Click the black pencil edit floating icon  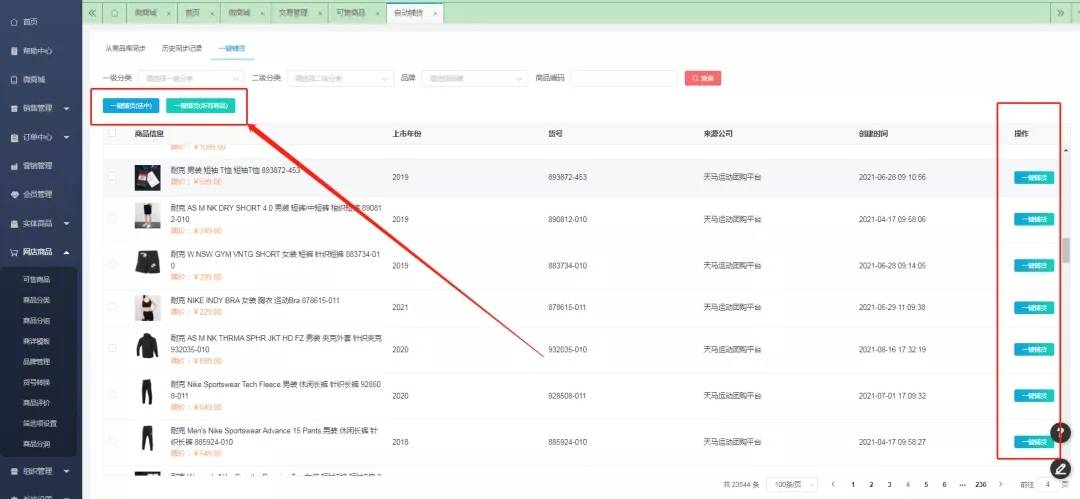pyautogui.click(x=1061, y=468)
